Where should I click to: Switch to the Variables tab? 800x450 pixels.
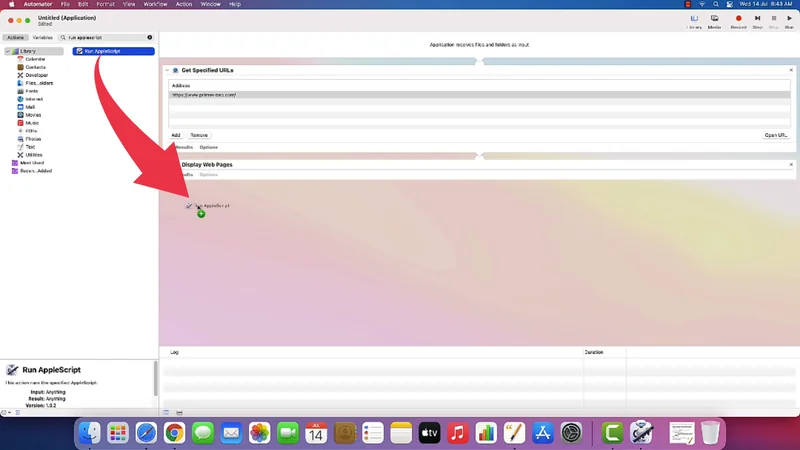click(x=43, y=37)
